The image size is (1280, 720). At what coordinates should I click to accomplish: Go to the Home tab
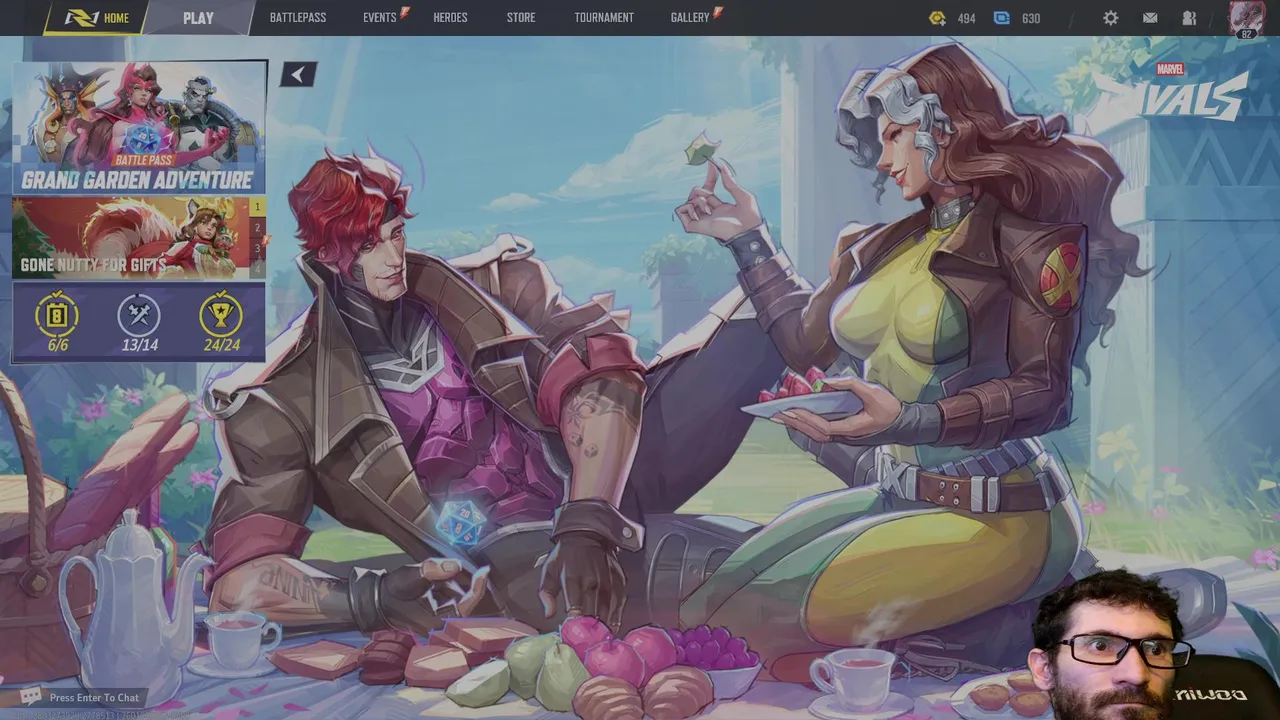click(x=98, y=18)
